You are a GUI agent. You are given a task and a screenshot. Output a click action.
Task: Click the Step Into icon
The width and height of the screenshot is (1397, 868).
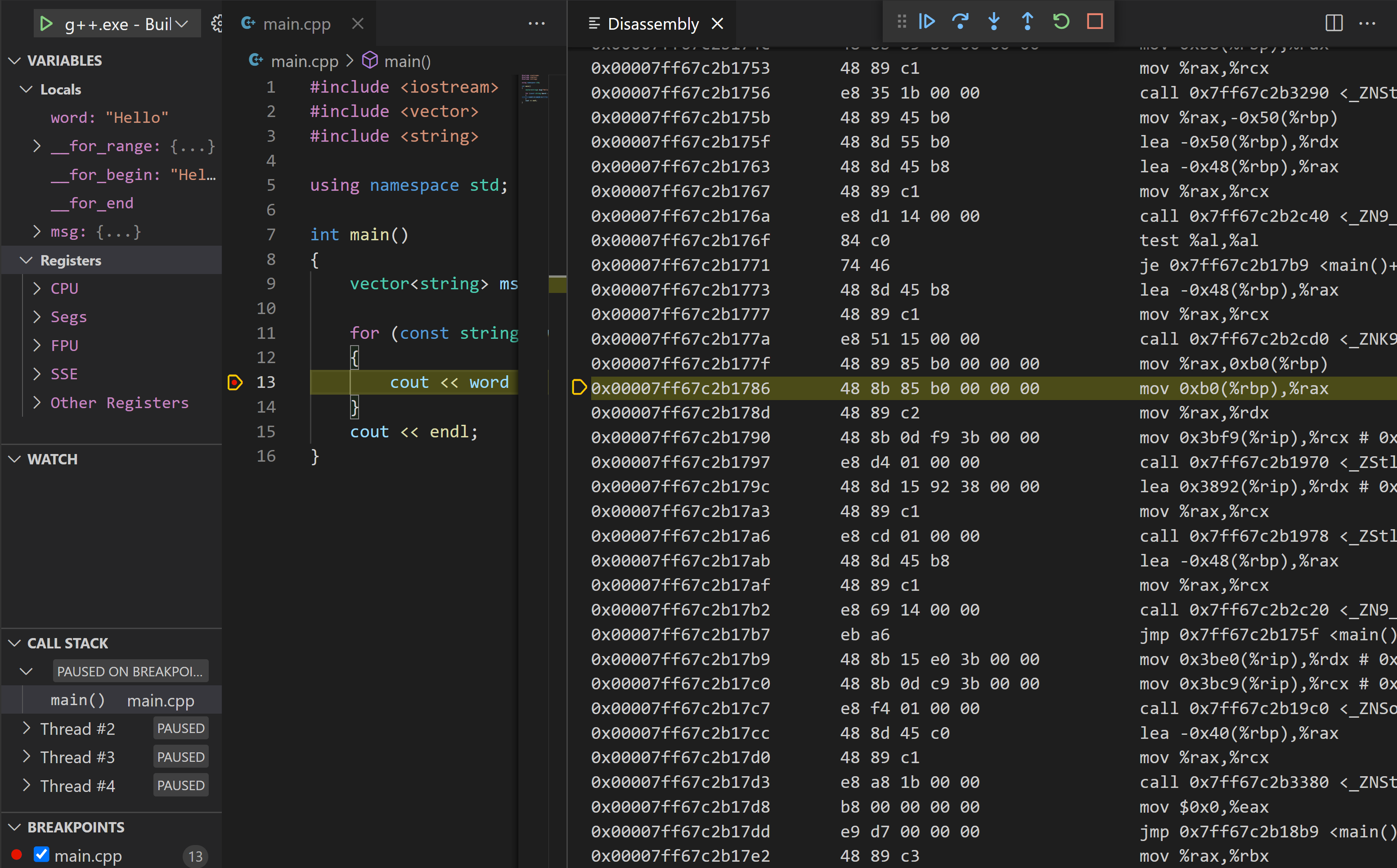pyautogui.click(x=993, y=22)
